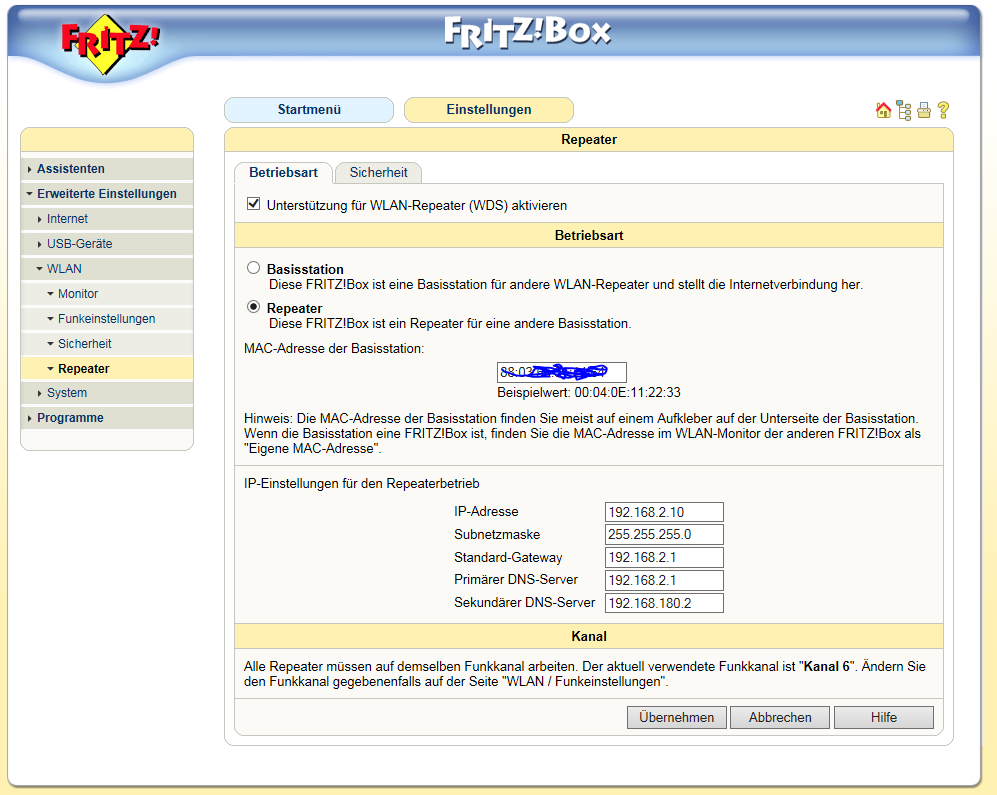
Task: Click the FRITZ! logo
Action: [111, 44]
